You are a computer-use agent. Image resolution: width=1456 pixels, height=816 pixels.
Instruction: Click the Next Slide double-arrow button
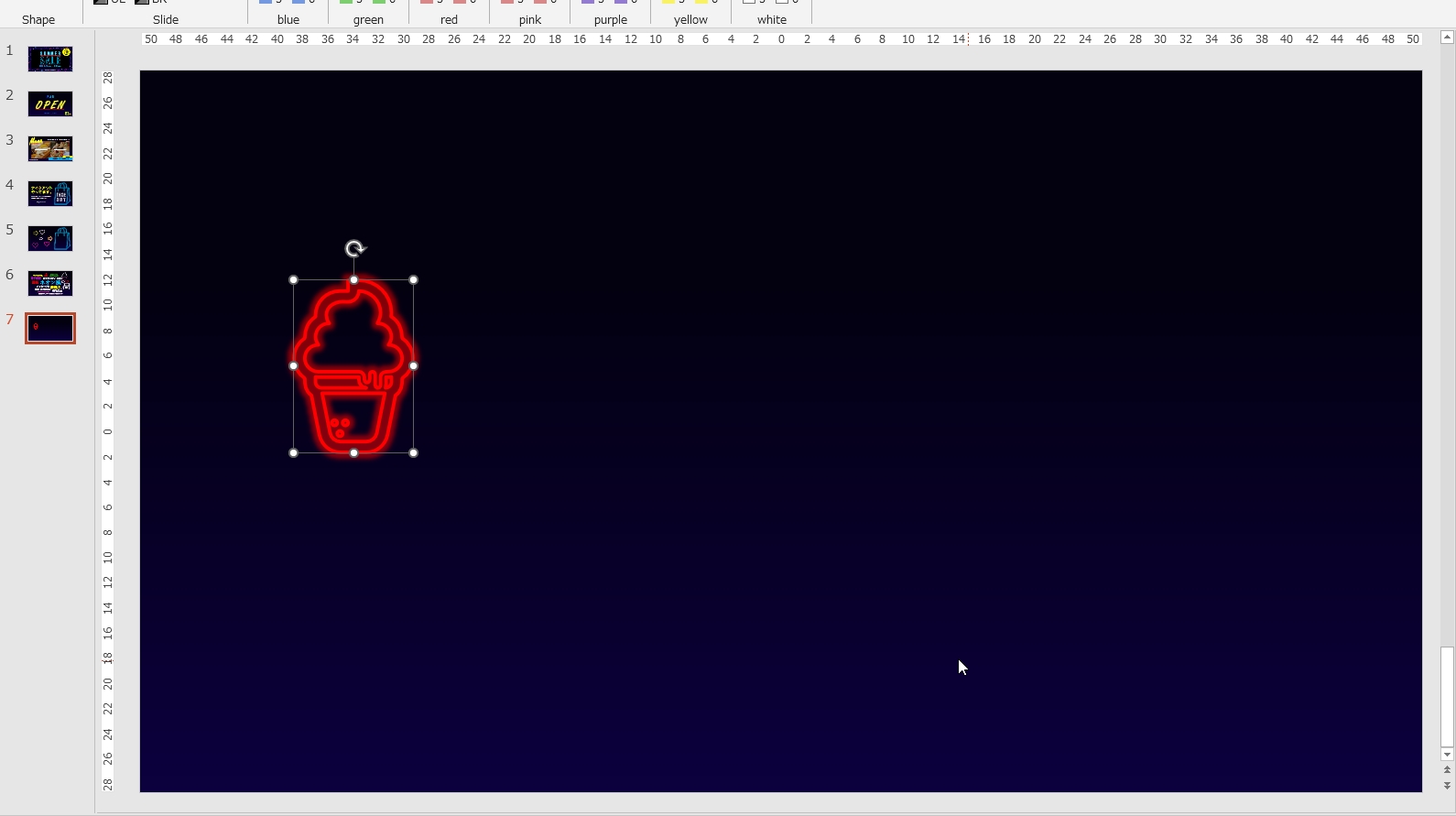tap(1447, 786)
